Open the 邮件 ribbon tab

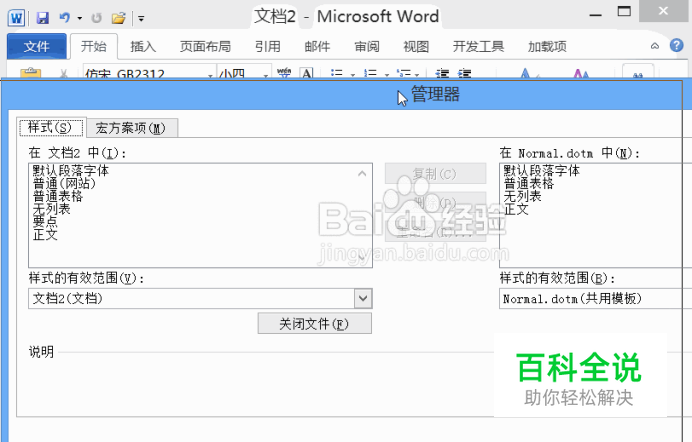click(317, 46)
